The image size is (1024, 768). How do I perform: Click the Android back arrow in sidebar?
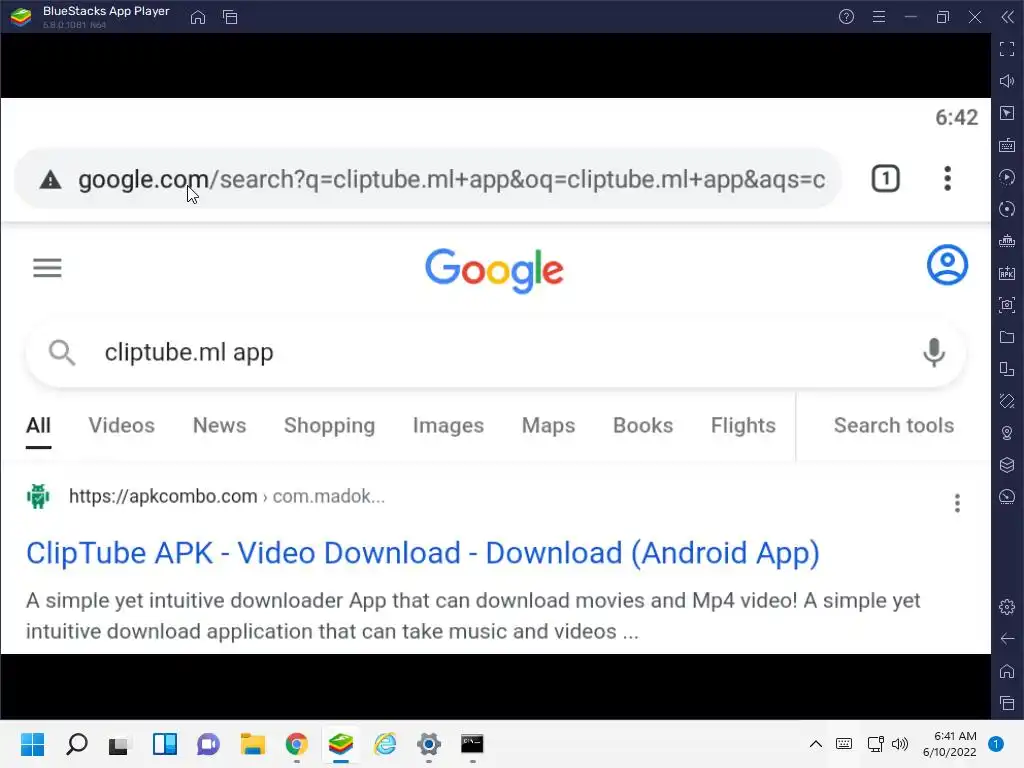(x=1007, y=639)
